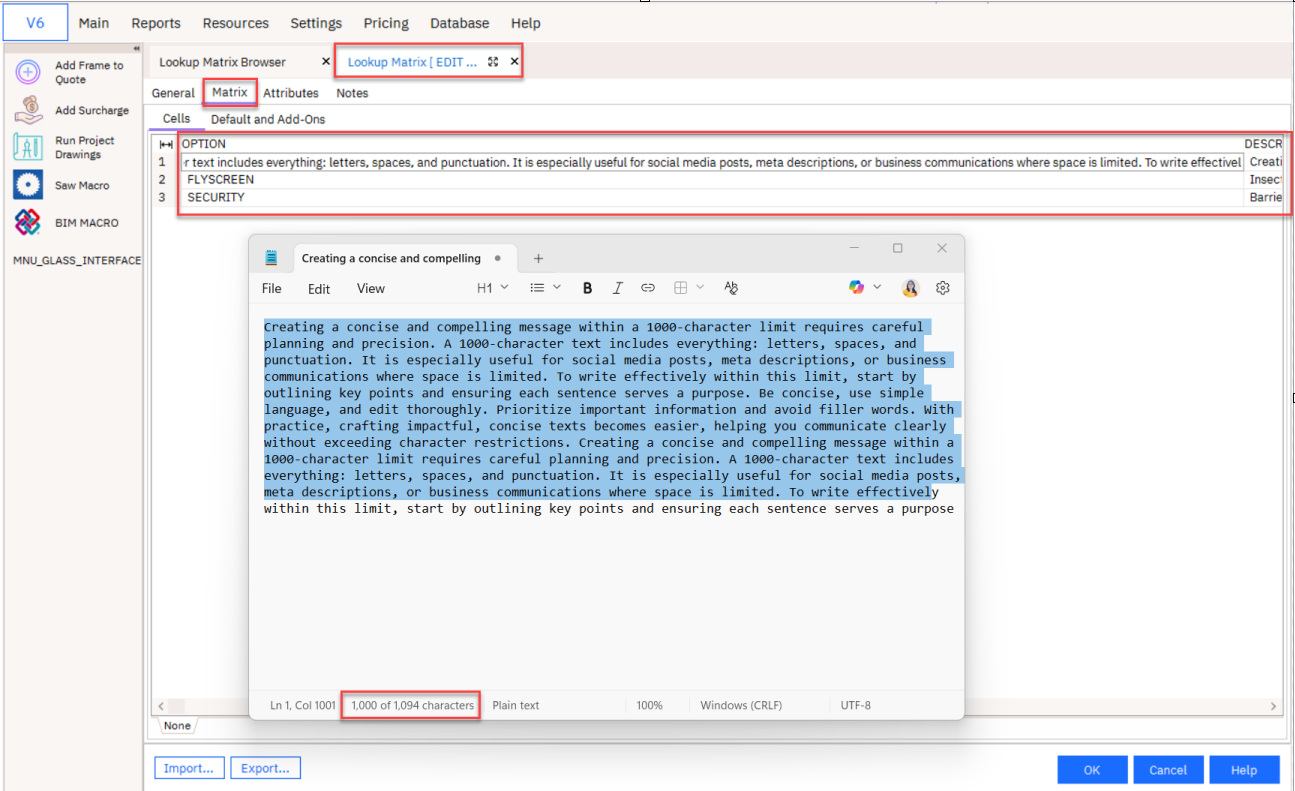Expand the bullet list style dropdown

coord(545,288)
